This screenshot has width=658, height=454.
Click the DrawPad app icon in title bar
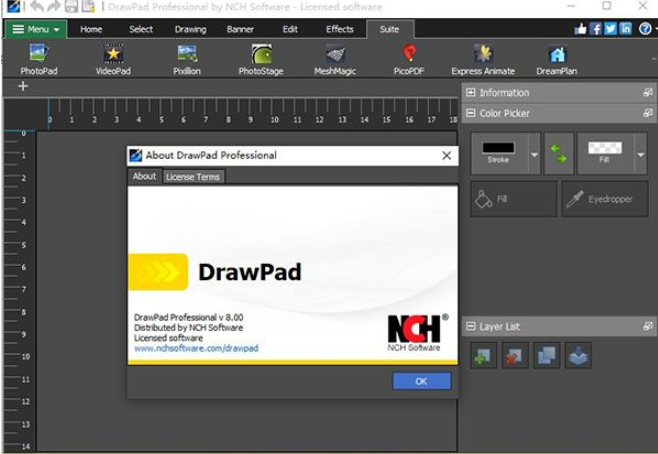click(x=12, y=6)
